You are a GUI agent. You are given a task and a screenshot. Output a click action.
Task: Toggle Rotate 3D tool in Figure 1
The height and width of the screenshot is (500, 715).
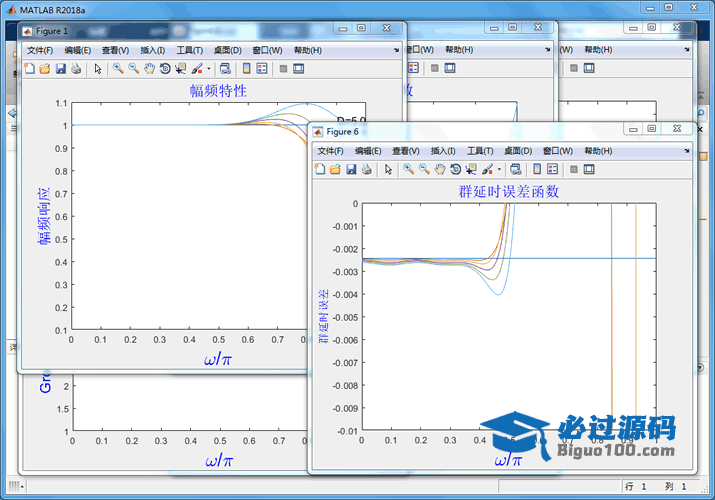(164, 69)
